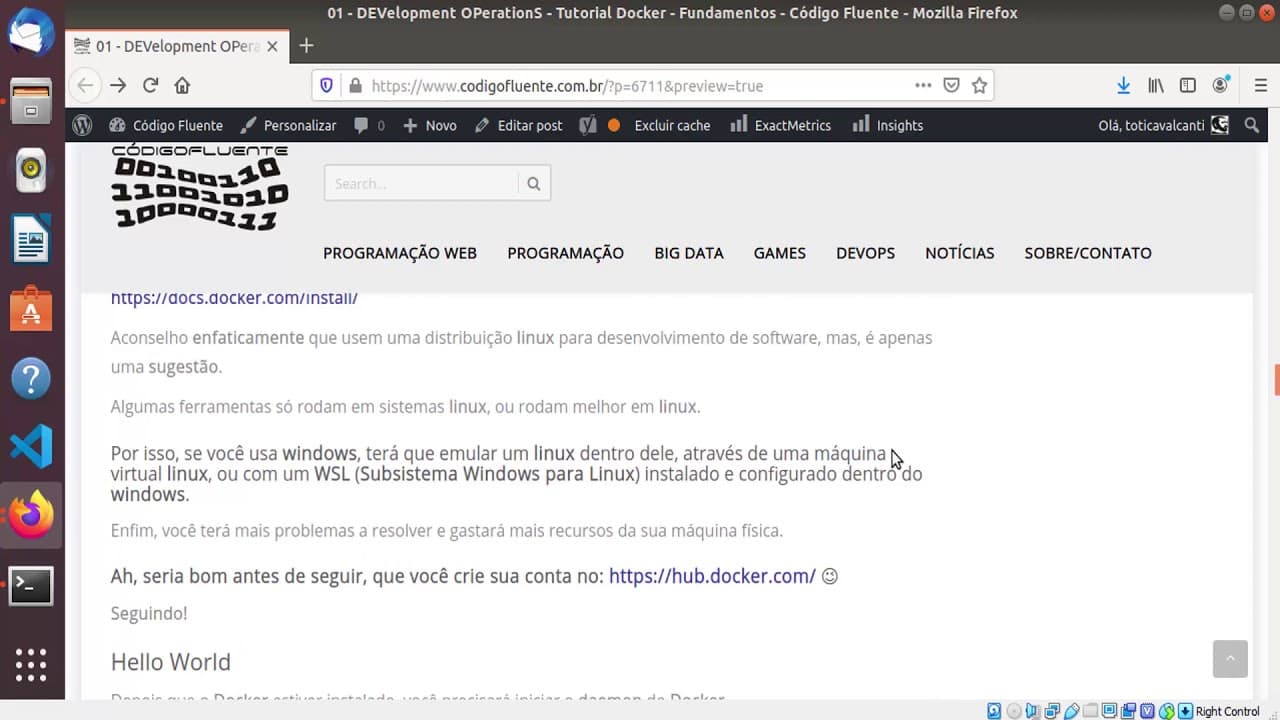The height and width of the screenshot is (720, 1280).
Task: Launch Rhythmbox speaker icon in dock
Action: 31,170
